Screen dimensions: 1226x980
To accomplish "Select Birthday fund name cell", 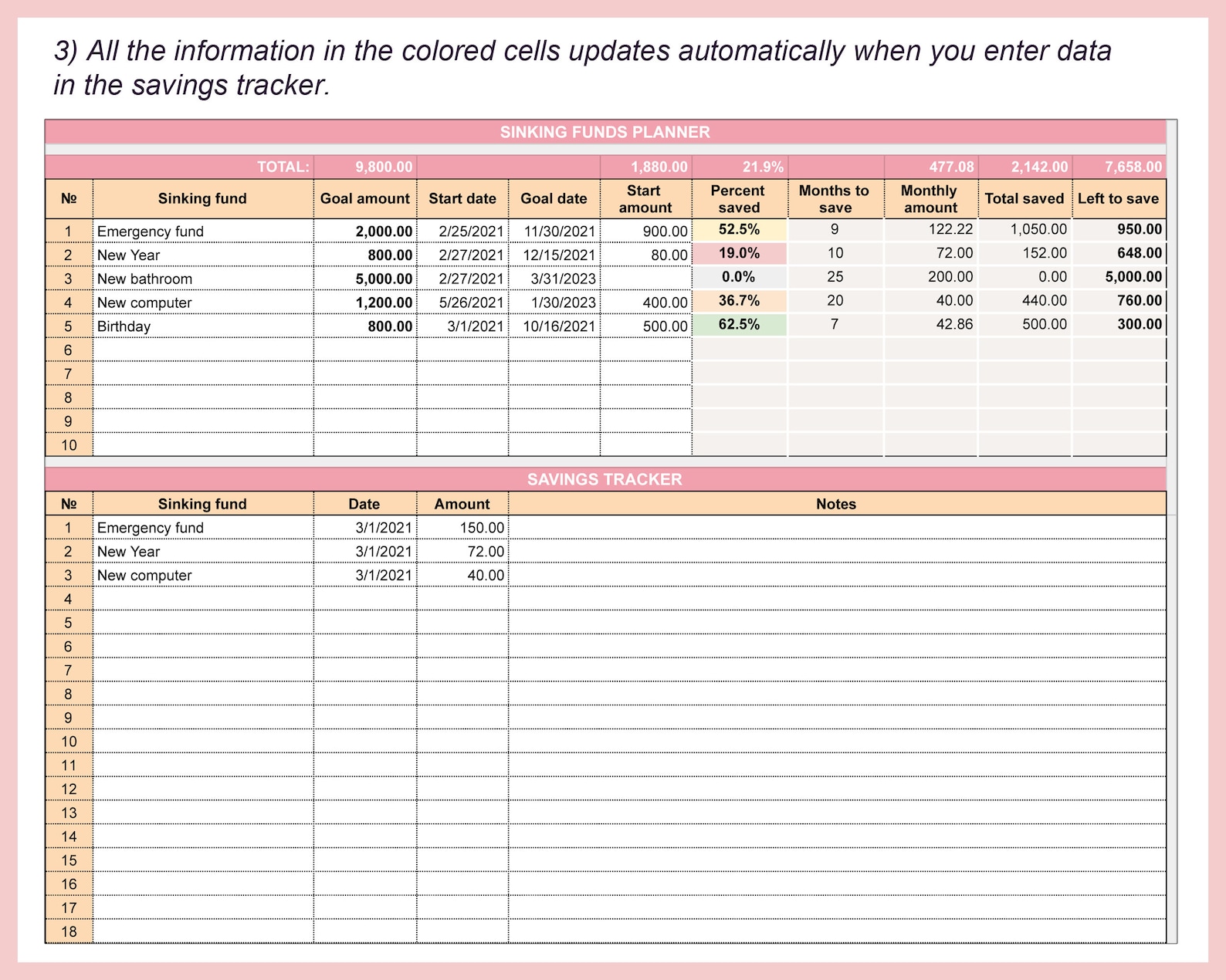I will (203, 326).
